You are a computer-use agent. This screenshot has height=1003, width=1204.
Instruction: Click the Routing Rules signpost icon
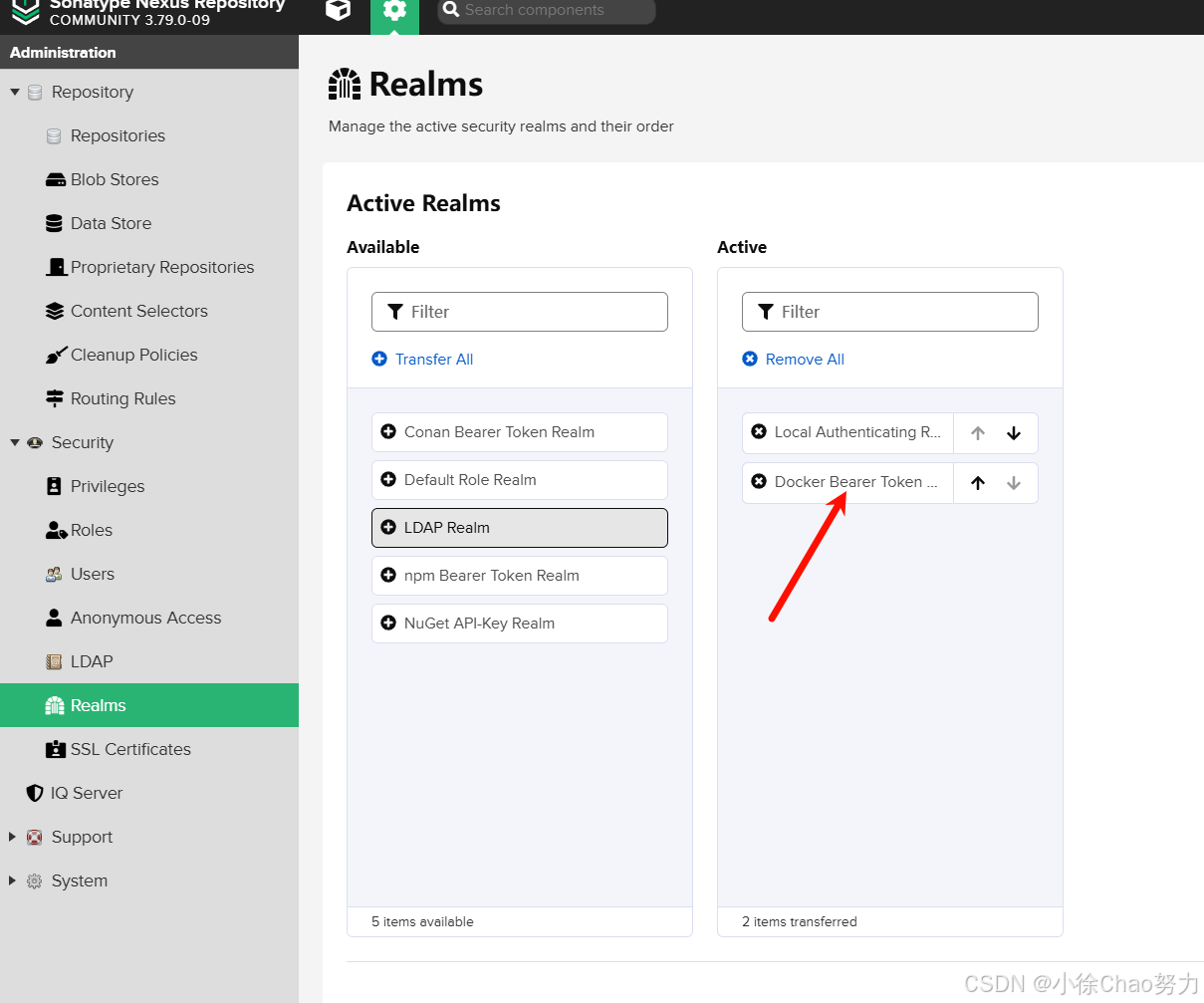[x=55, y=398]
